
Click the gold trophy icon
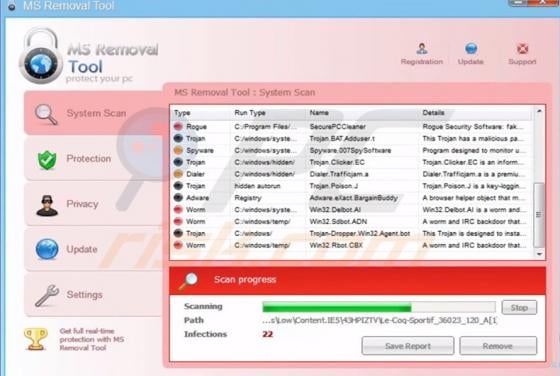click(x=35, y=339)
